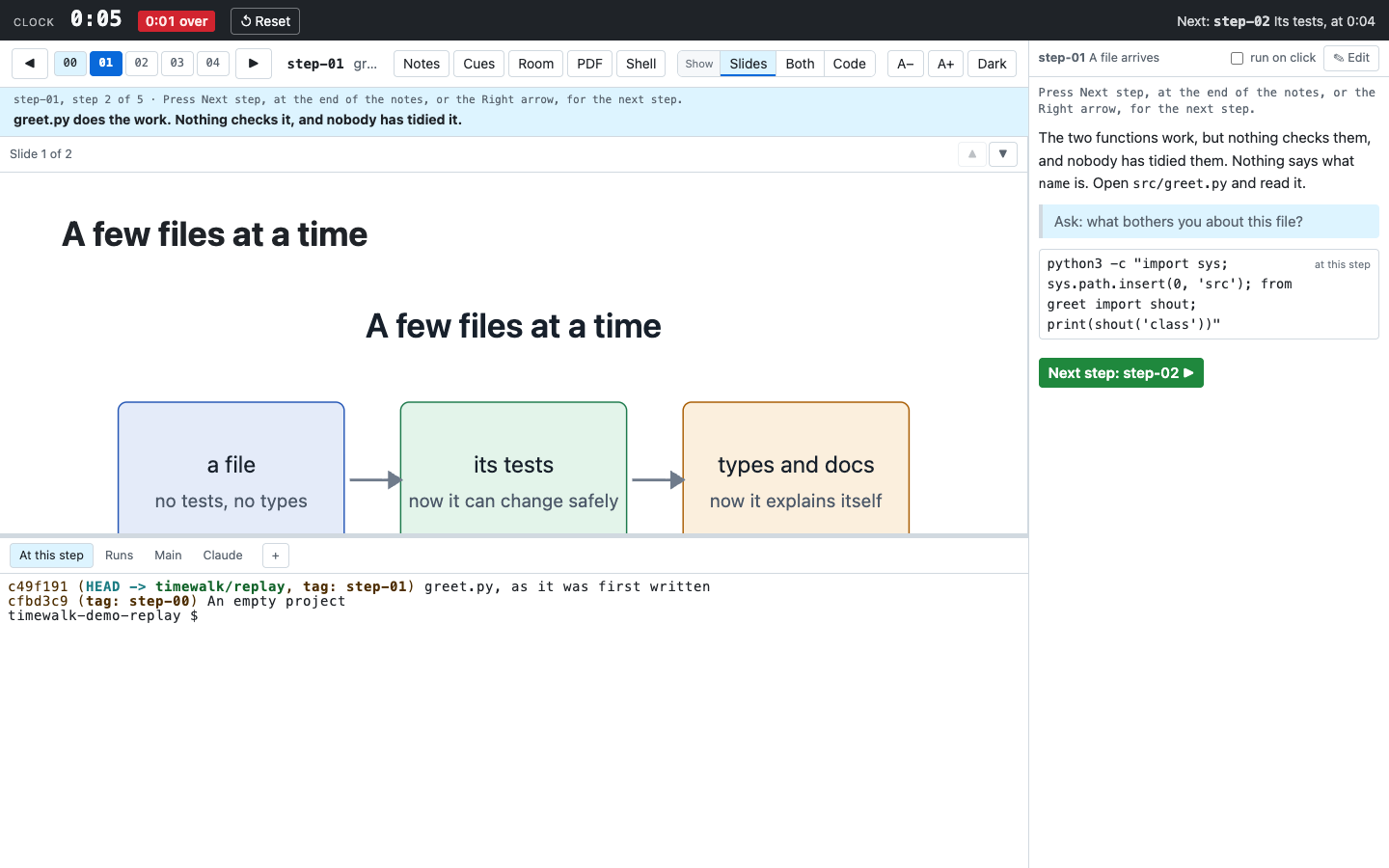Image resolution: width=1389 pixels, height=868 pixels.
Task: Click the 'types and docs' slide box
Action: tap(796, 469)
